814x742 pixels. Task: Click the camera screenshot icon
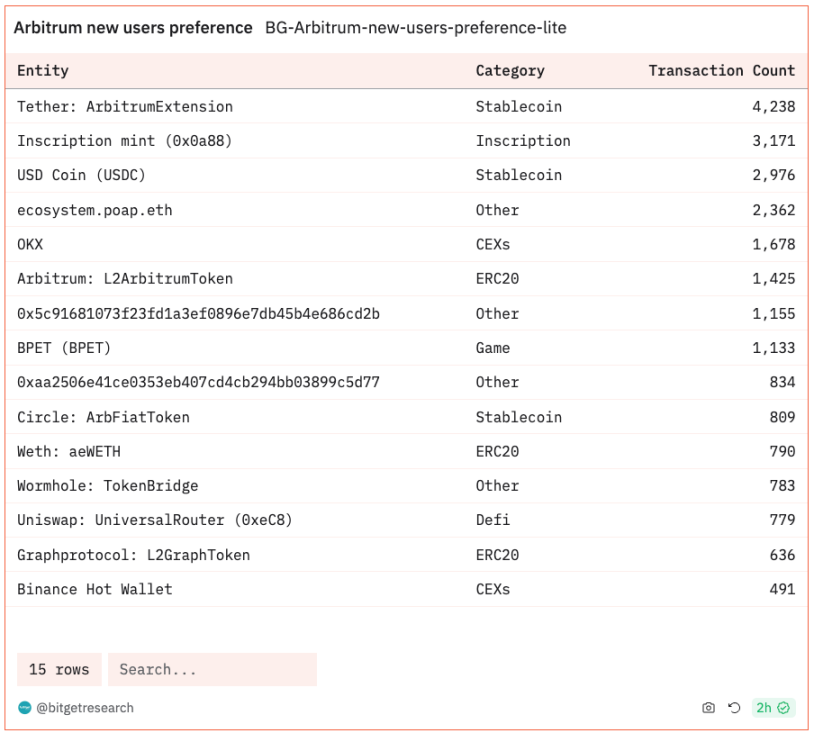[x=708, y=708]
